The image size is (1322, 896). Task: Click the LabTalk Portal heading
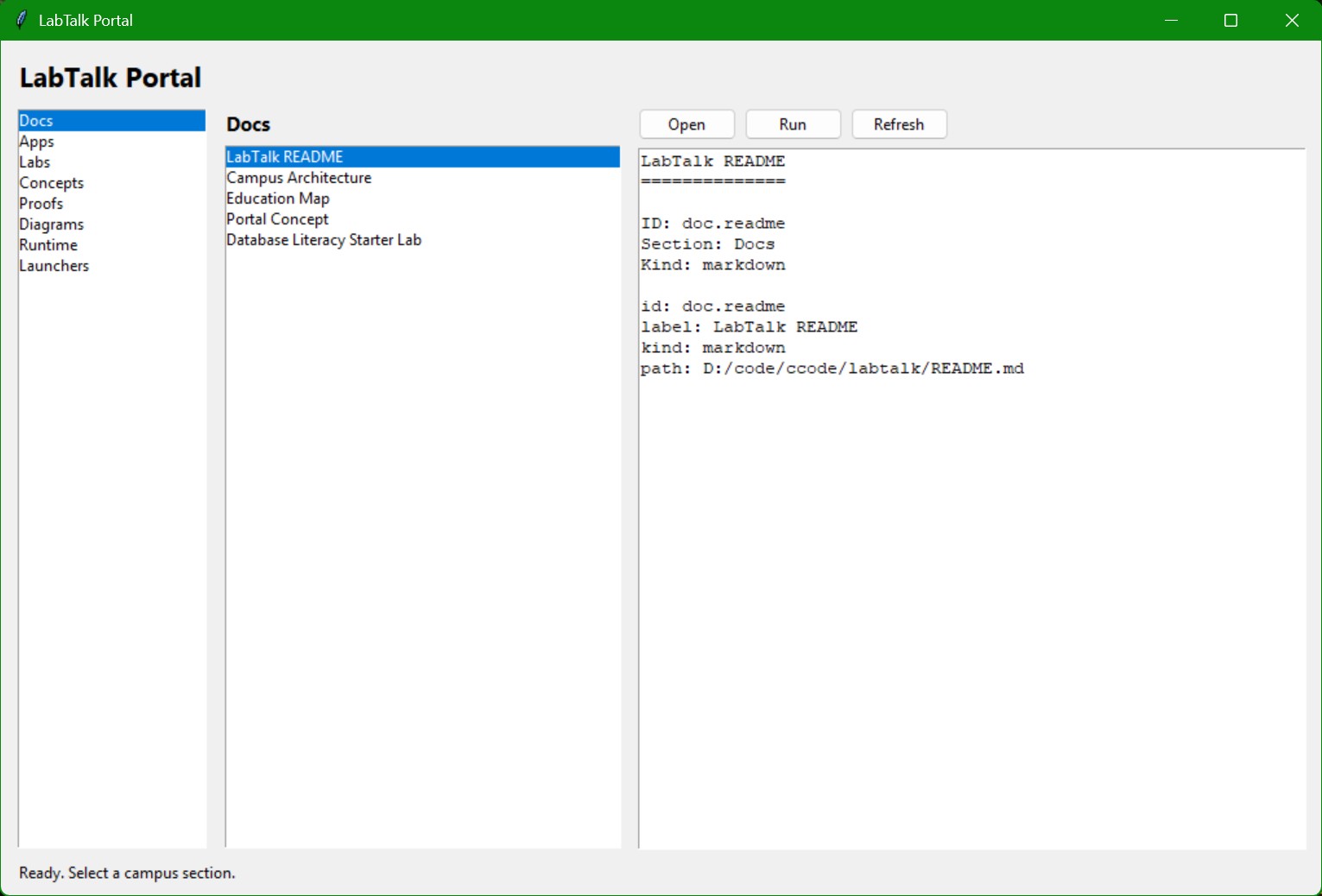(111, 78)
